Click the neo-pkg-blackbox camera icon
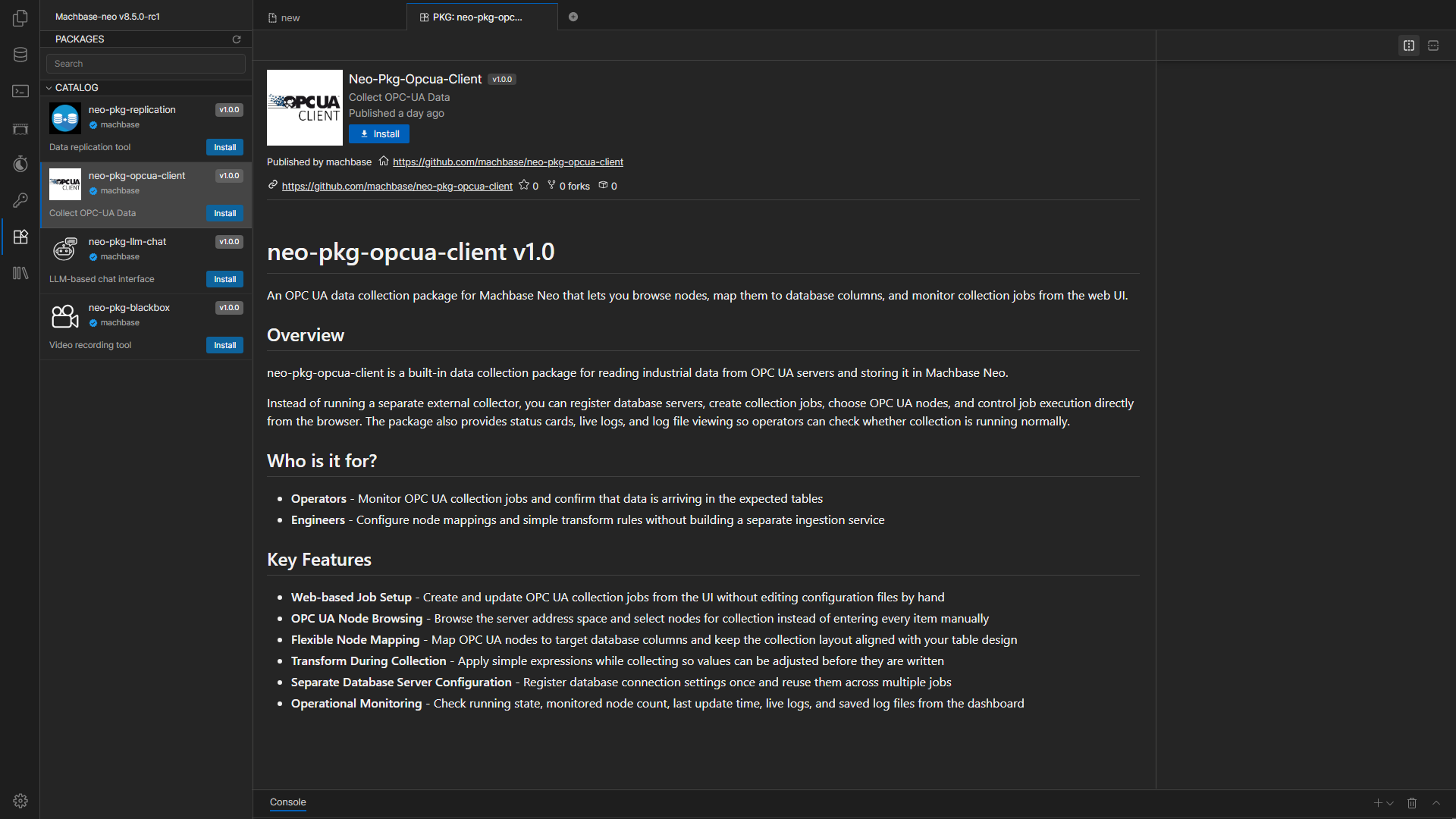This screenshot has width=1456, height=819. coord(65,316)
